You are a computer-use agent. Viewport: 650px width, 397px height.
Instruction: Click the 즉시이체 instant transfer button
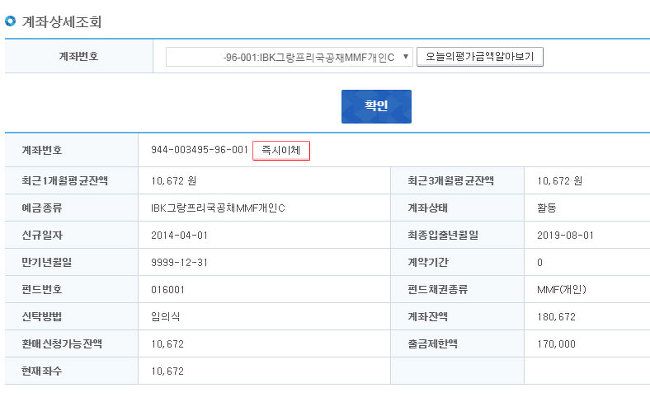click(x=281, y=150)
